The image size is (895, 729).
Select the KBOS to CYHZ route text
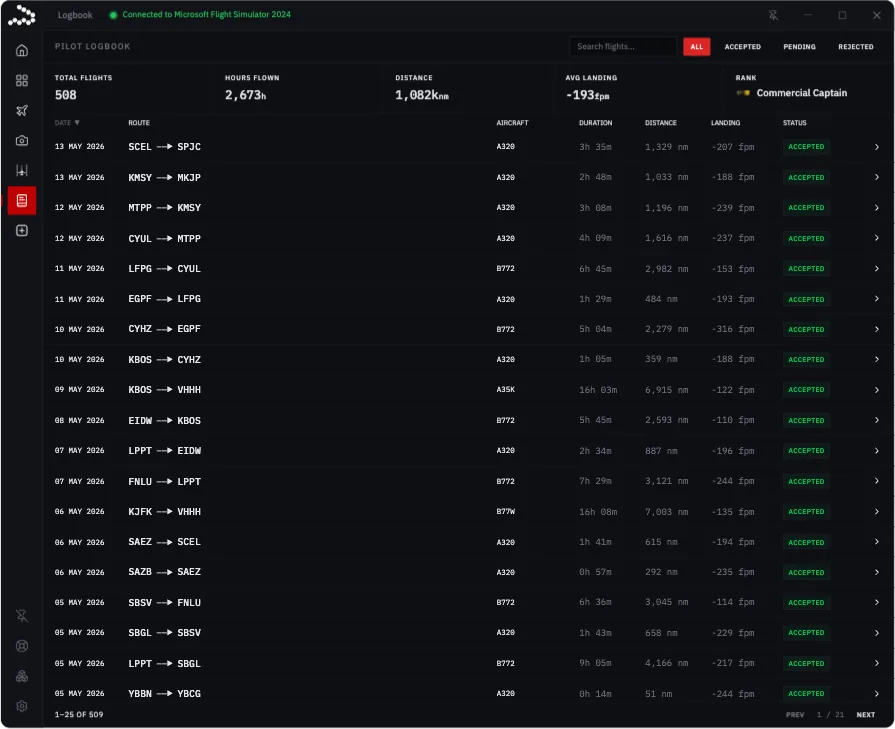164,360
